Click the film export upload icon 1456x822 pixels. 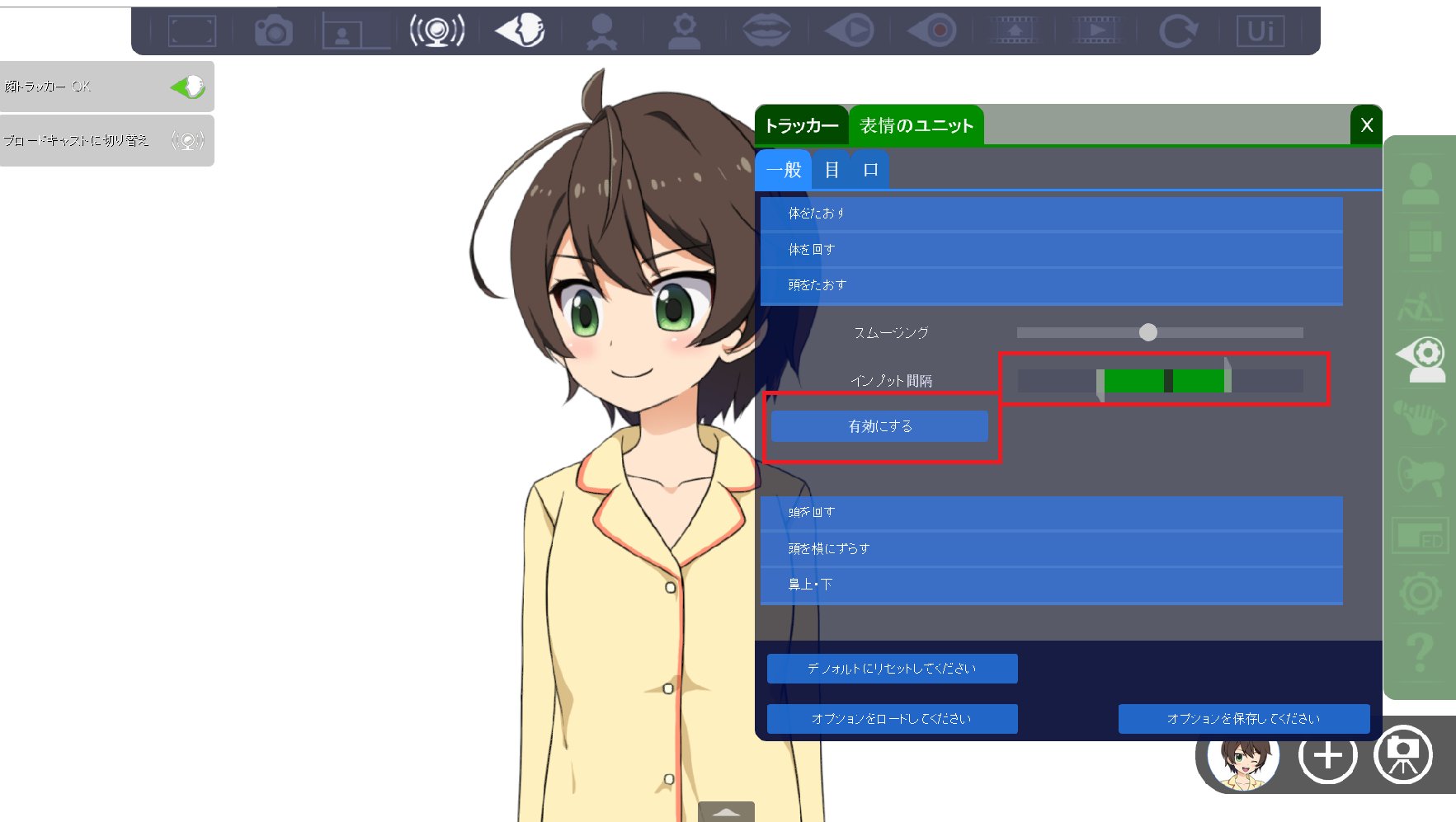point(1015,31)
